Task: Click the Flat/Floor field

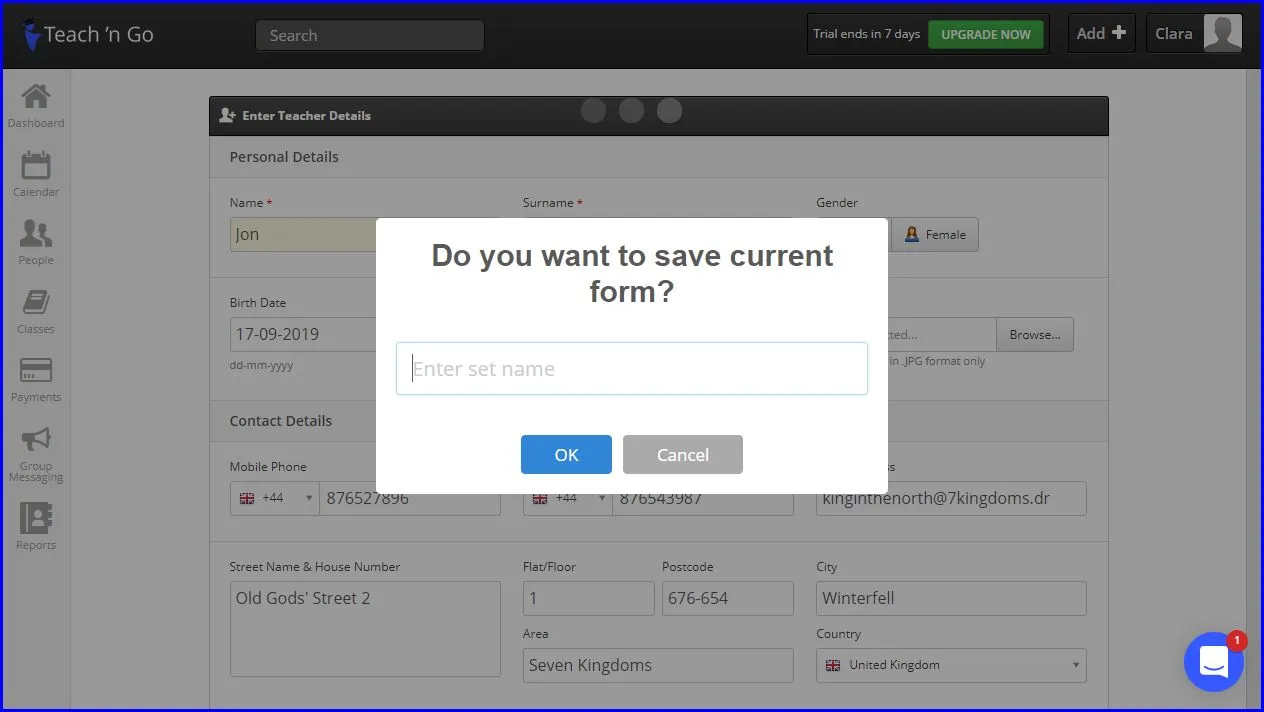Action: coord(588,598)
